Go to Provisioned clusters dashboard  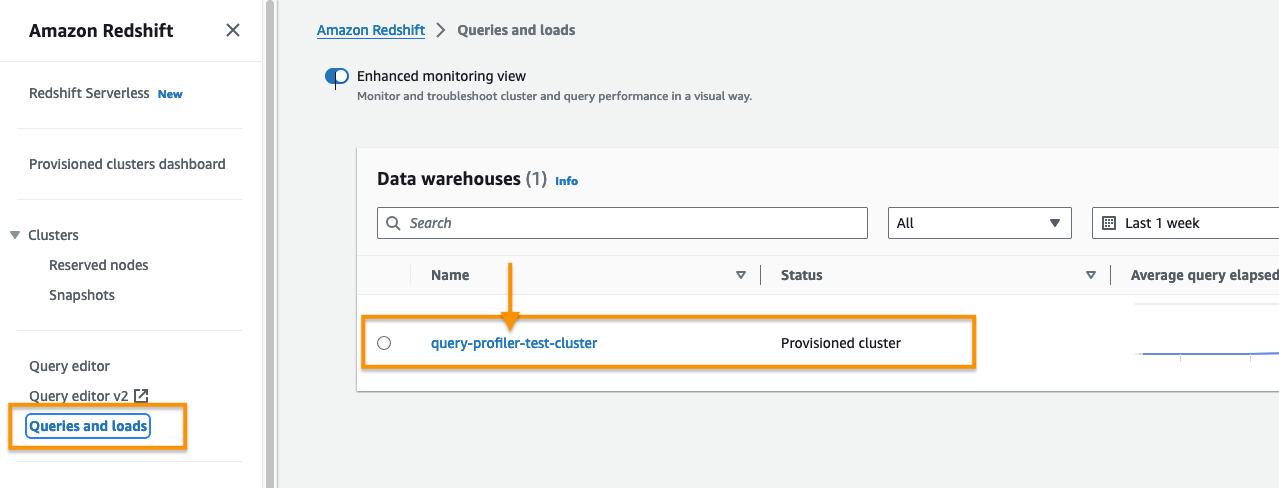[x=127, y=164]
